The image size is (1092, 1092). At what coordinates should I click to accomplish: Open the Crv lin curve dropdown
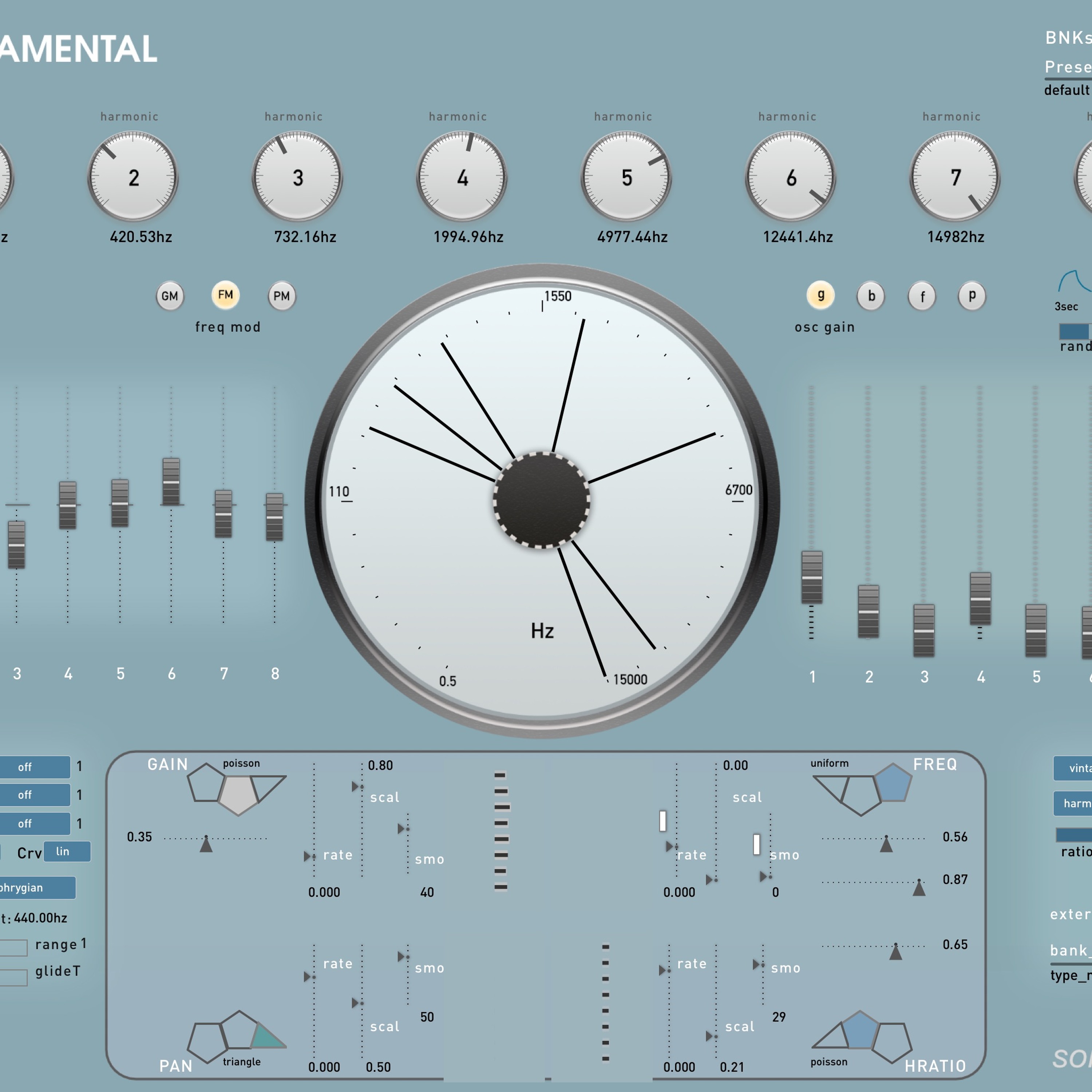point(67,852)
